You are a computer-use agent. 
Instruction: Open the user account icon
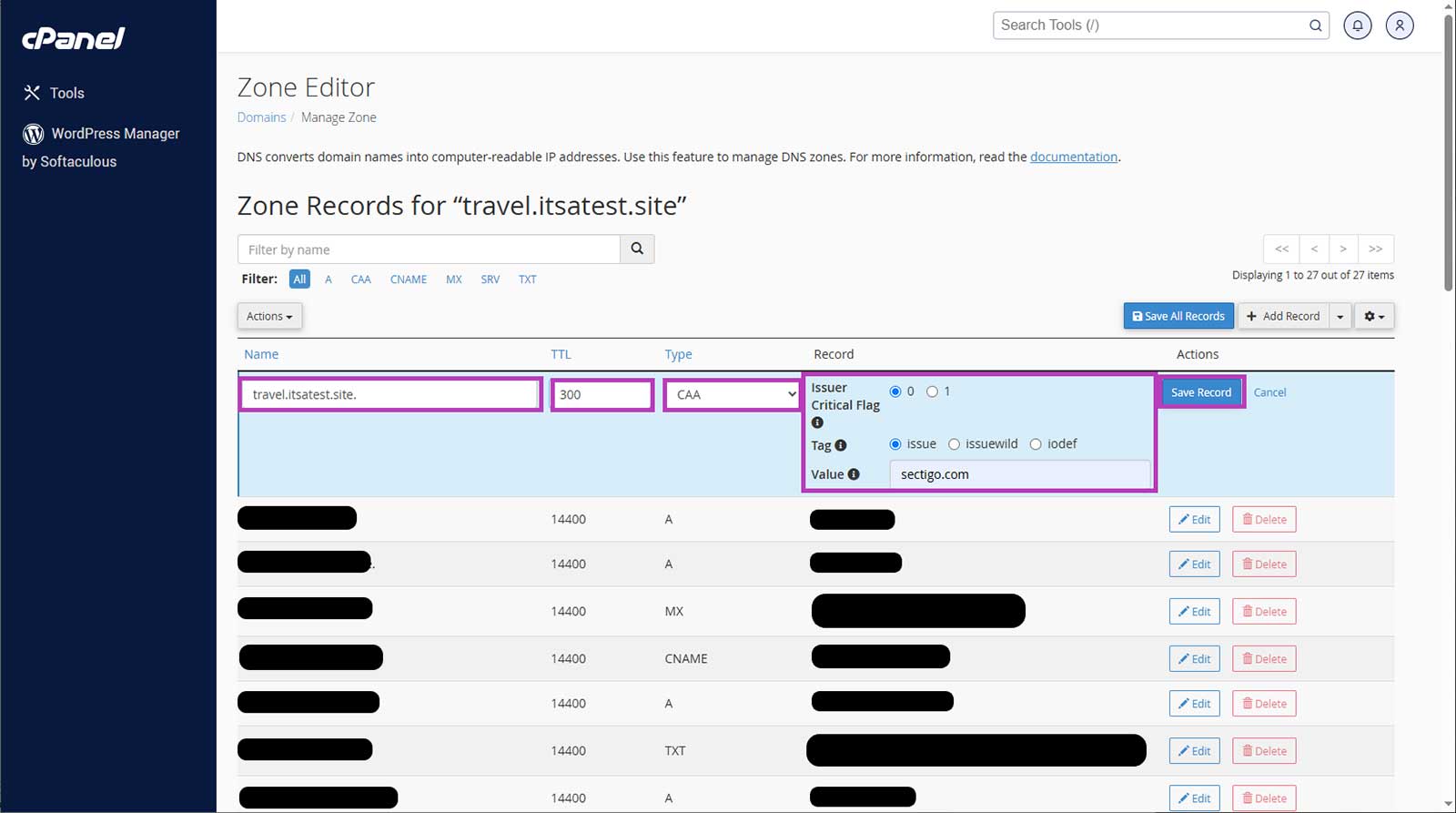[x=1400, y=25]
